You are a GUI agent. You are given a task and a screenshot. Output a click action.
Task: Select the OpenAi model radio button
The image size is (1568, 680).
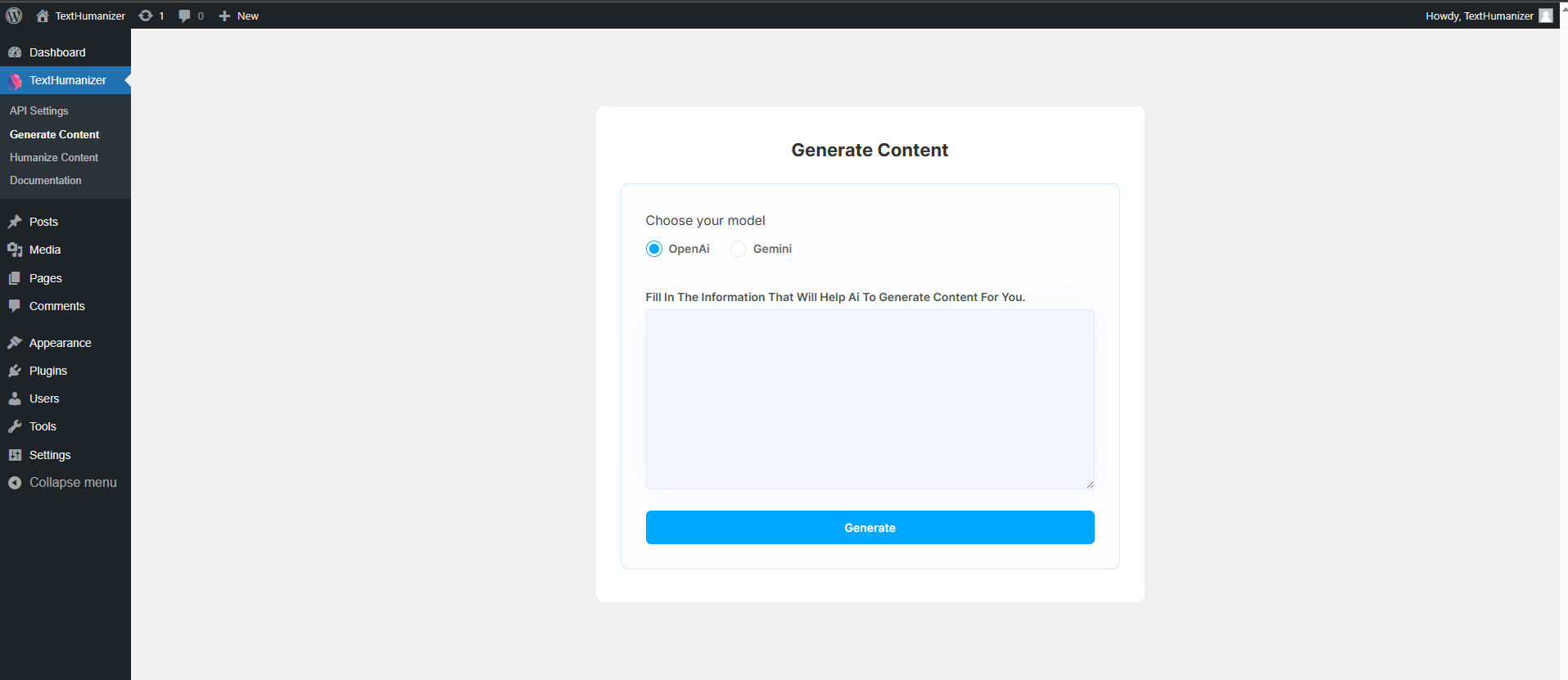tap(653, 248)
